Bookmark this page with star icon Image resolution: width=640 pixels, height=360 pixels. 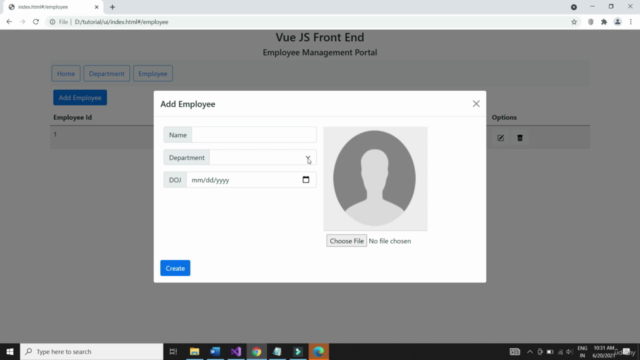(574, 22)
